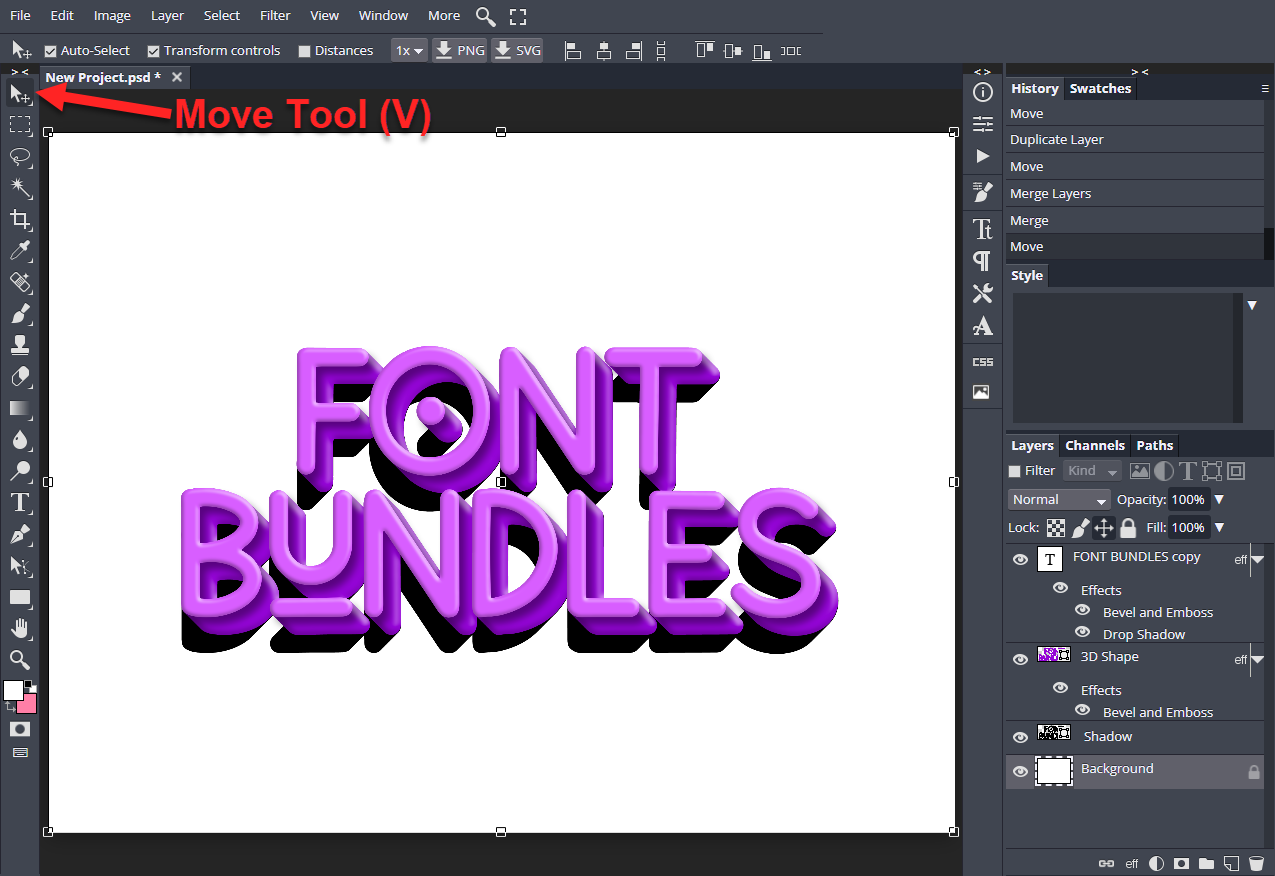
Task: Switch to the Paths tab
Action: (1155, 446)
